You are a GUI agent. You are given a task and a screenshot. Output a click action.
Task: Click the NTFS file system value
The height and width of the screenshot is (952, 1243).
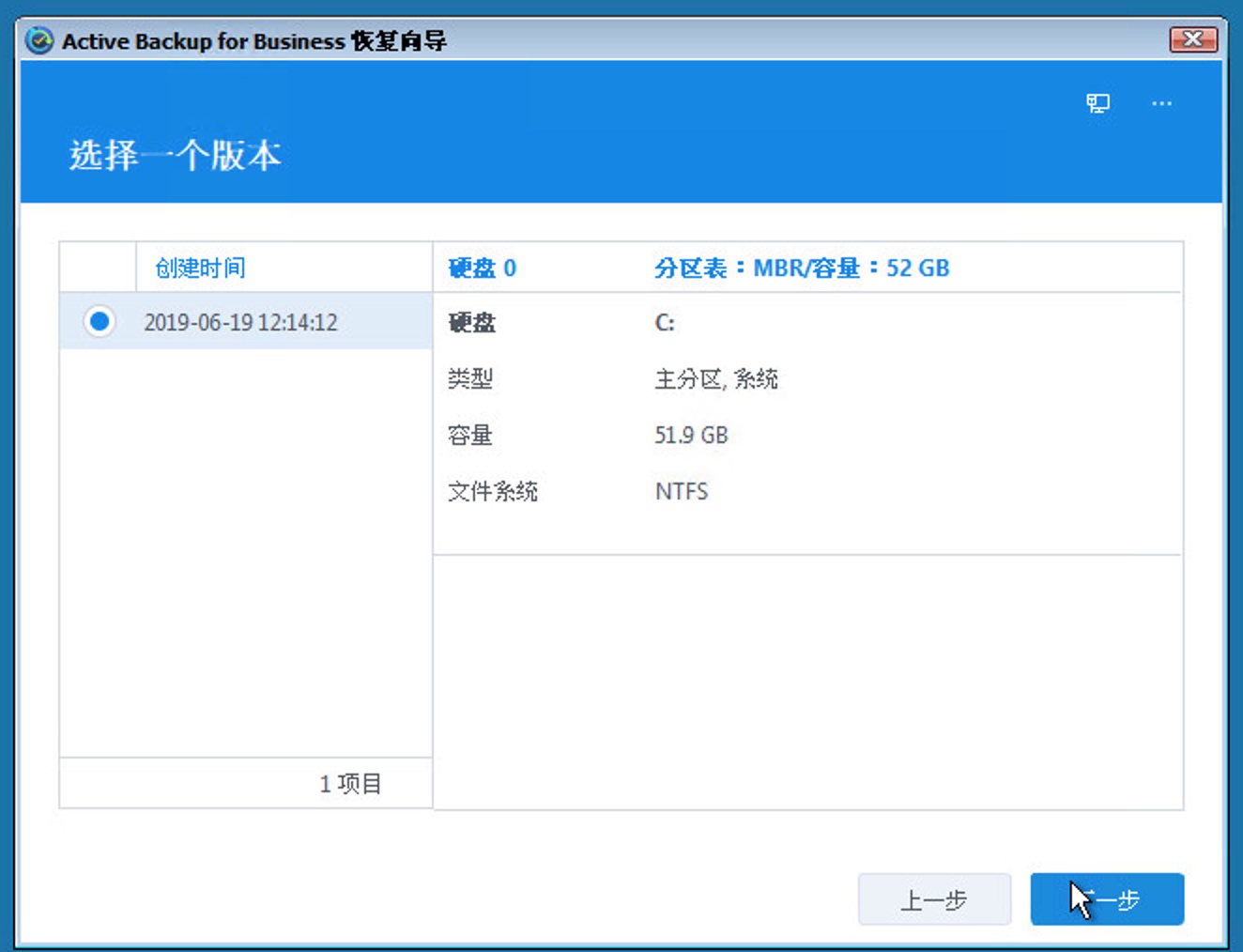(x=682, y=492)
